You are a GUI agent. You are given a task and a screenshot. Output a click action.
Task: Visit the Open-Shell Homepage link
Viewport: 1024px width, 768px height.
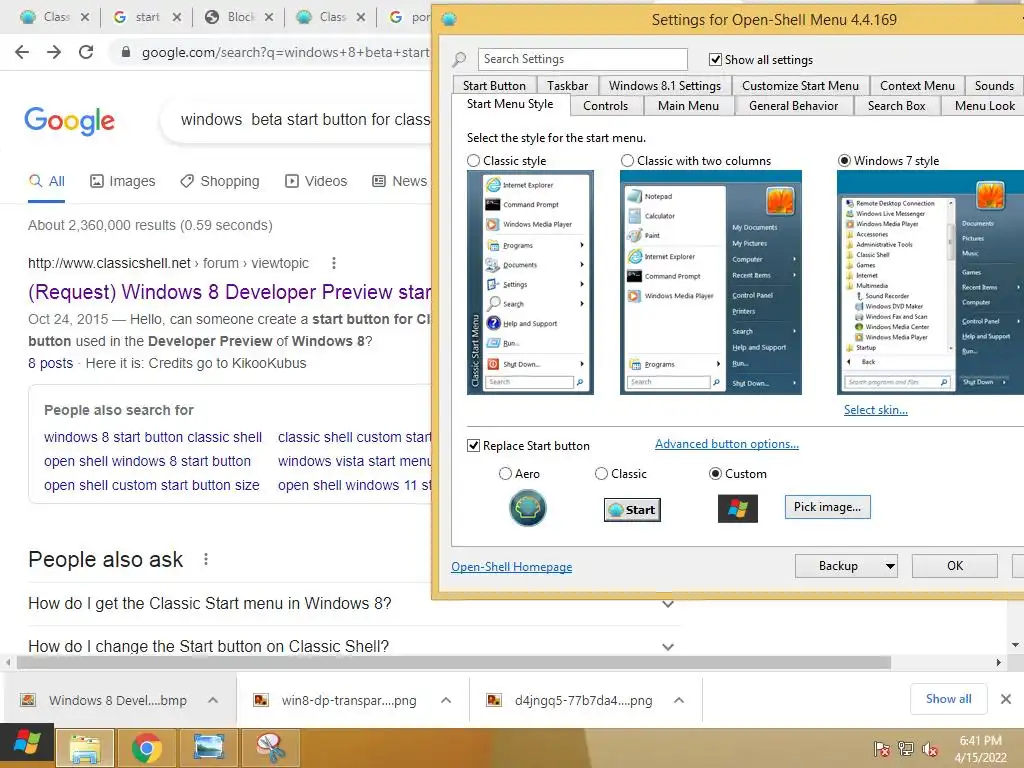(x=511, y=567)
